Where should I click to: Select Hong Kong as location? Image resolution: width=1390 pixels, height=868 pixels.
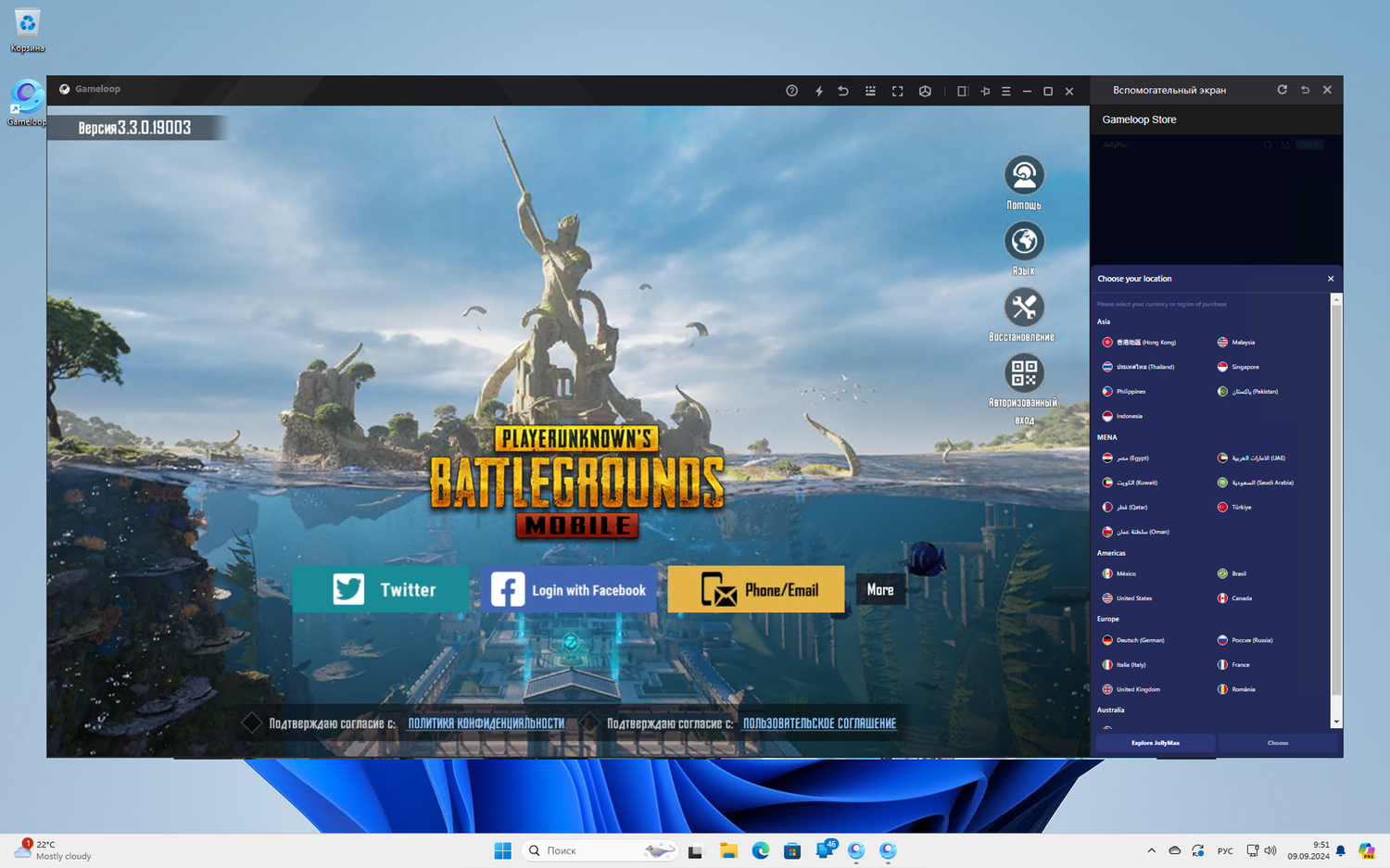1140,342
